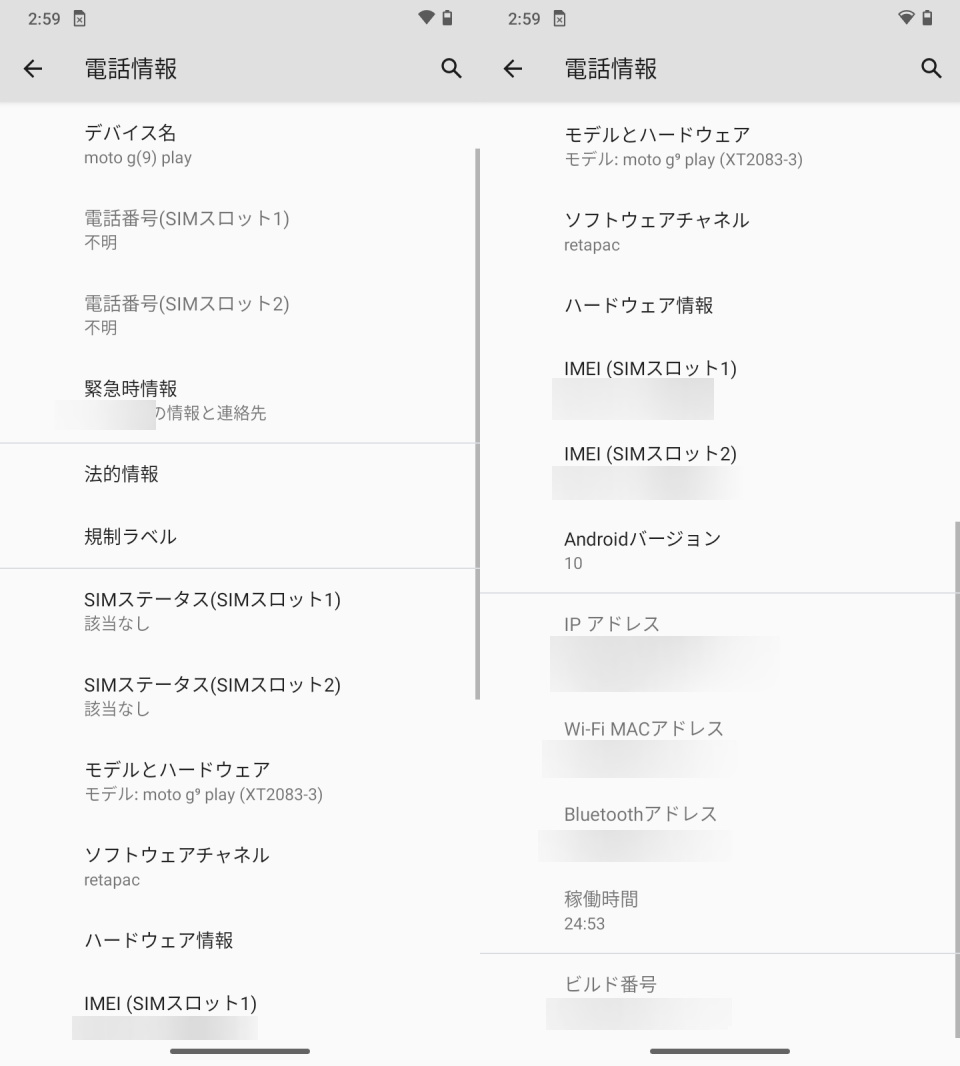Screen dimensions: 960x1066
Task: Open 法的情報 item
Action: (x=238, y=474)
